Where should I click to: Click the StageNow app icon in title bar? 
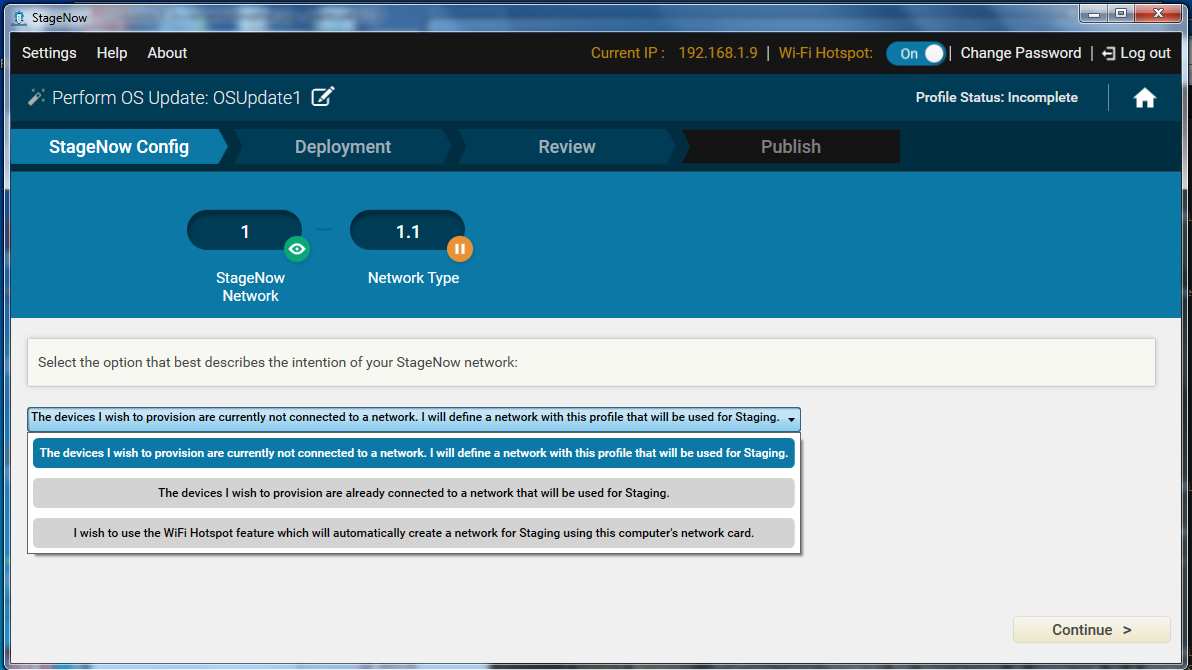click(x=20, y=17)
